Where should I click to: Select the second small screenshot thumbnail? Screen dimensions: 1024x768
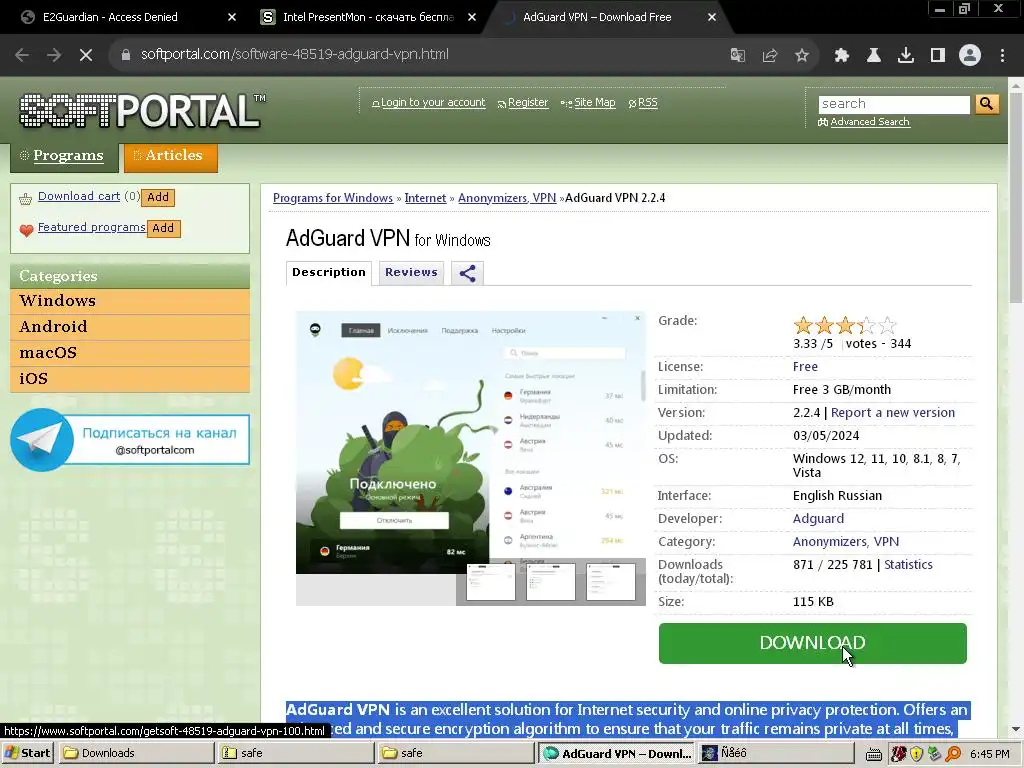551,582
